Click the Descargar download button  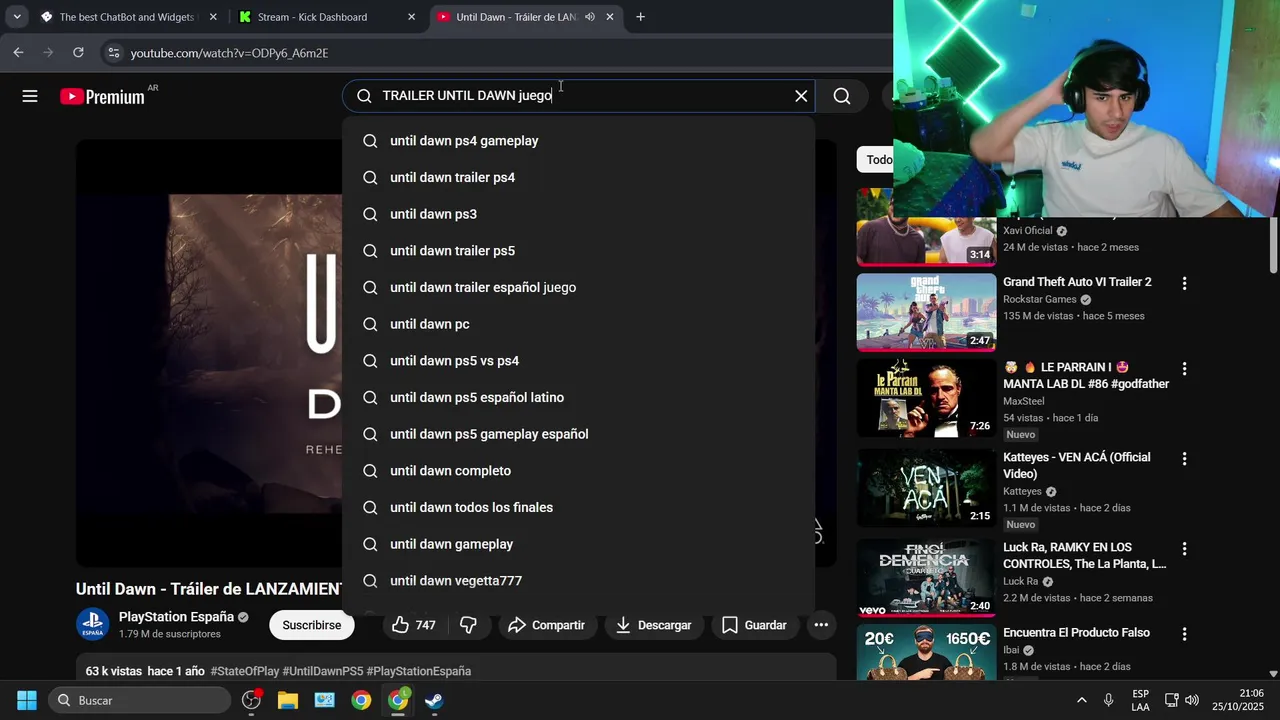click(653, 625)
